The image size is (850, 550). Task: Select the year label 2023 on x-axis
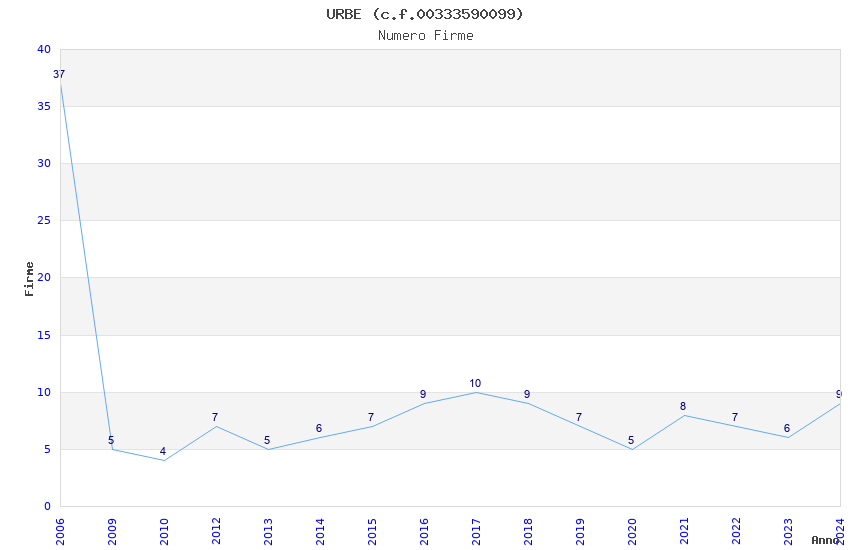788,532
